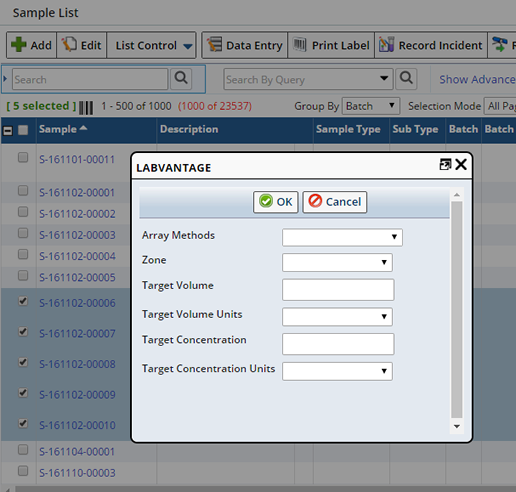Open the Zone dropdown

(x=337, y=262)
